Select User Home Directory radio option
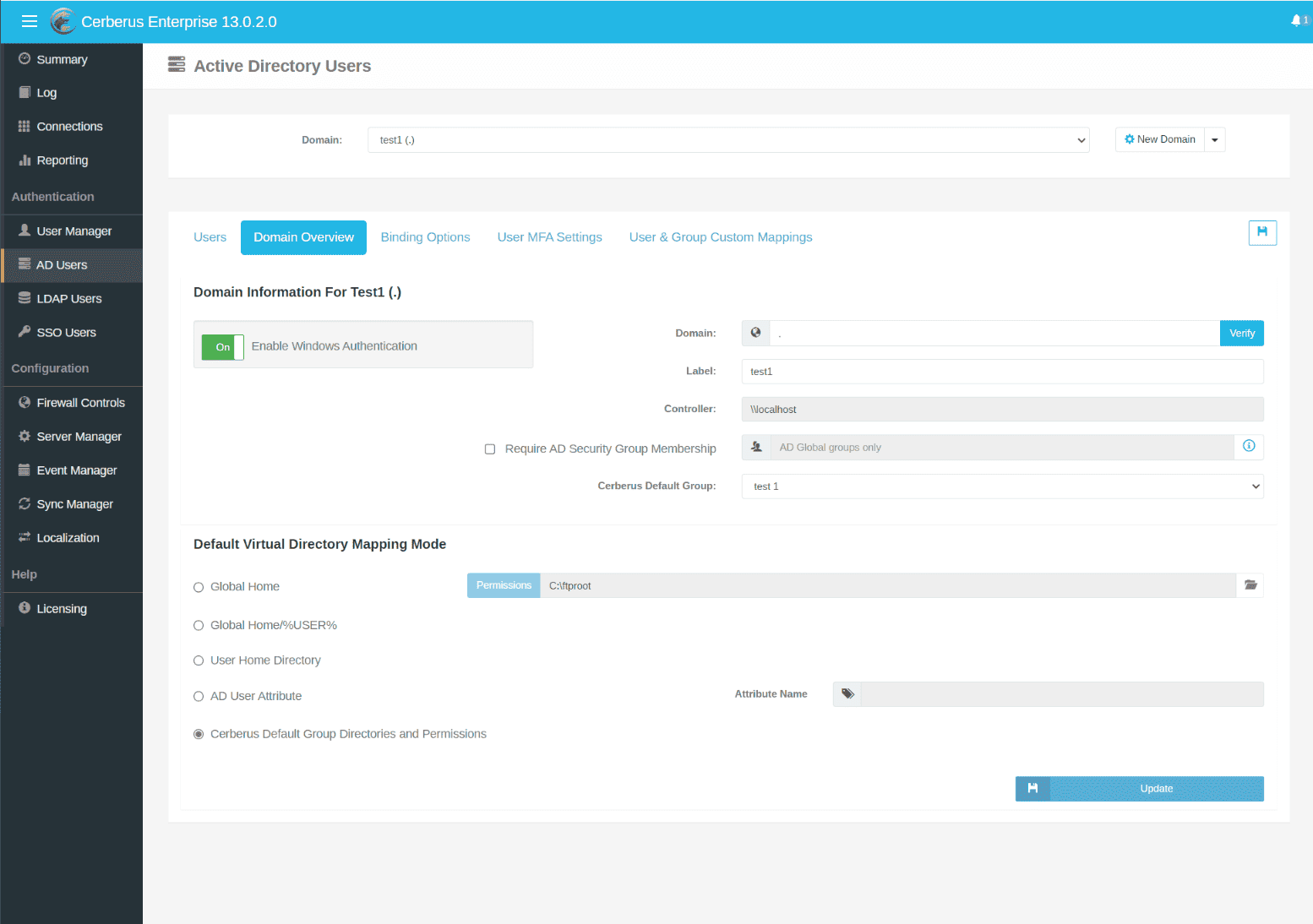Screen dimensions: 1313x924 [199, 660]
